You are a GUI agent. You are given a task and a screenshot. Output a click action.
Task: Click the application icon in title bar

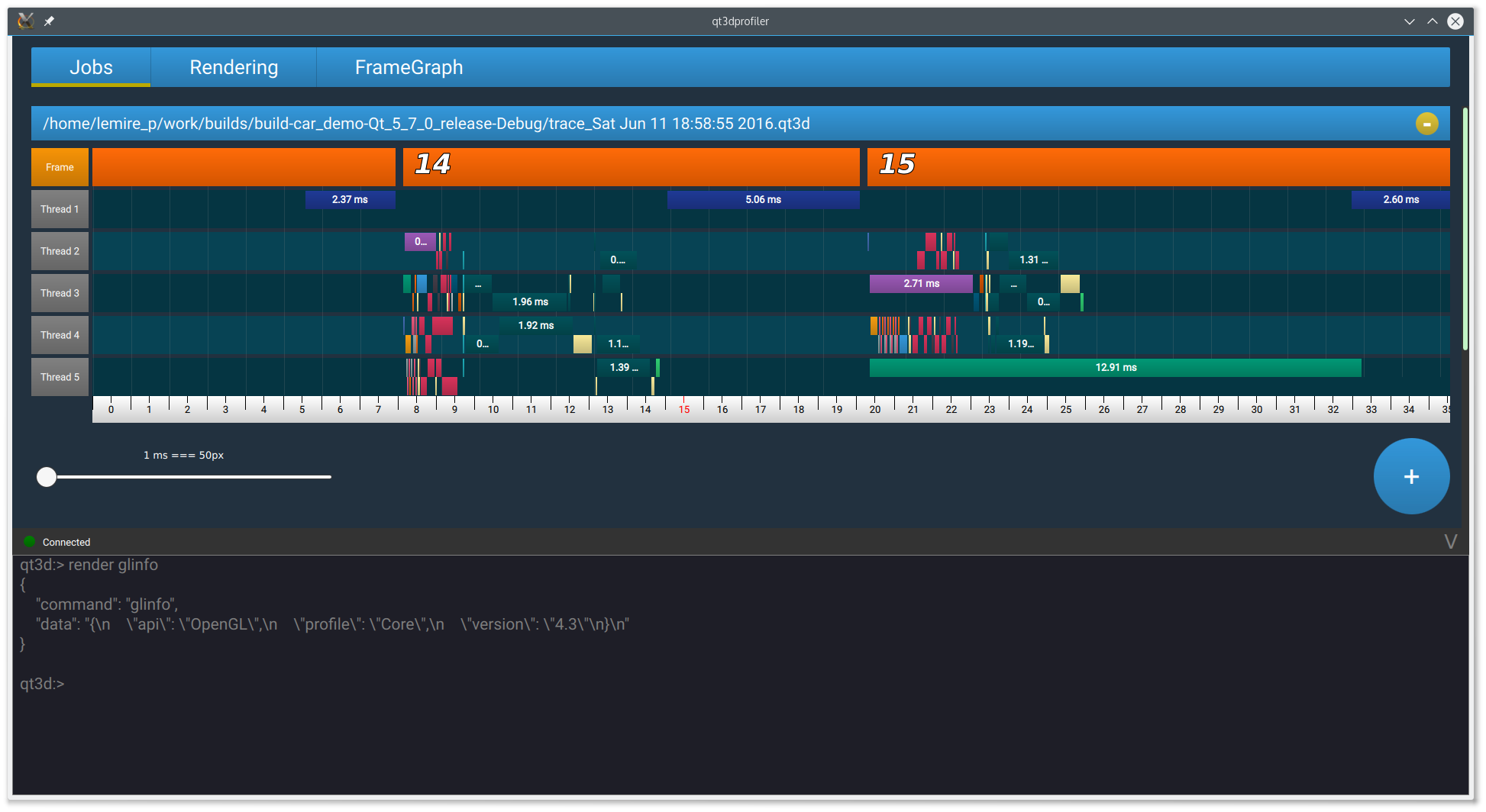(26, 21)
